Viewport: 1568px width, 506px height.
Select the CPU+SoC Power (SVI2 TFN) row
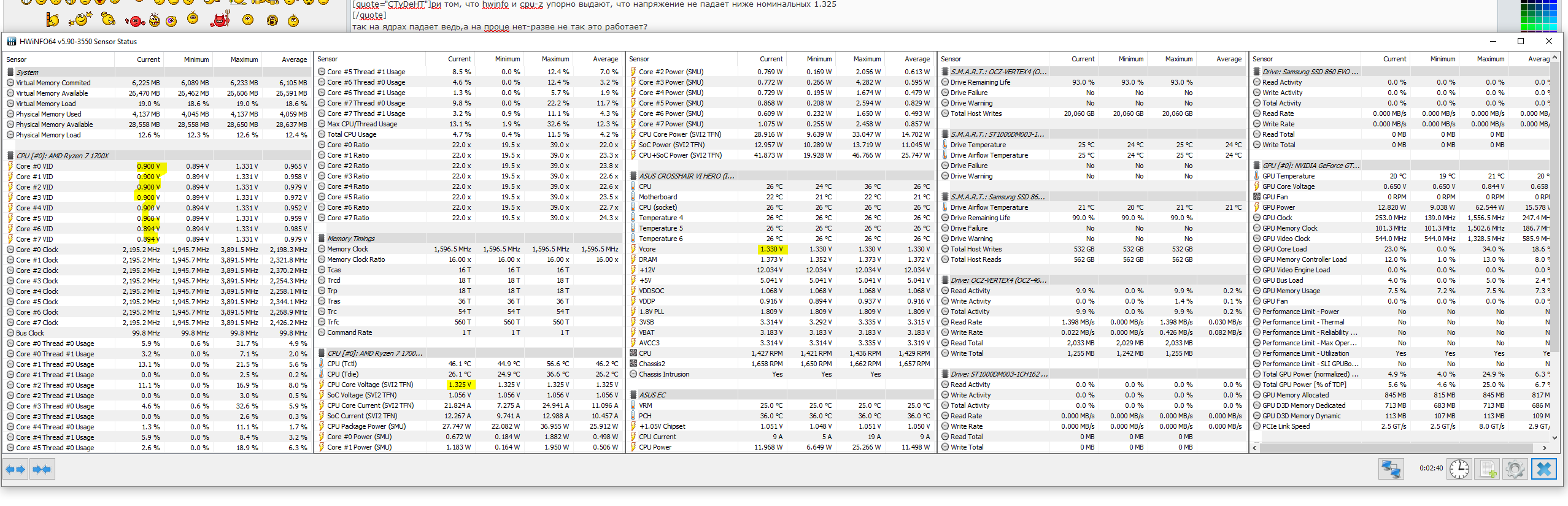(x=781, y=155)
